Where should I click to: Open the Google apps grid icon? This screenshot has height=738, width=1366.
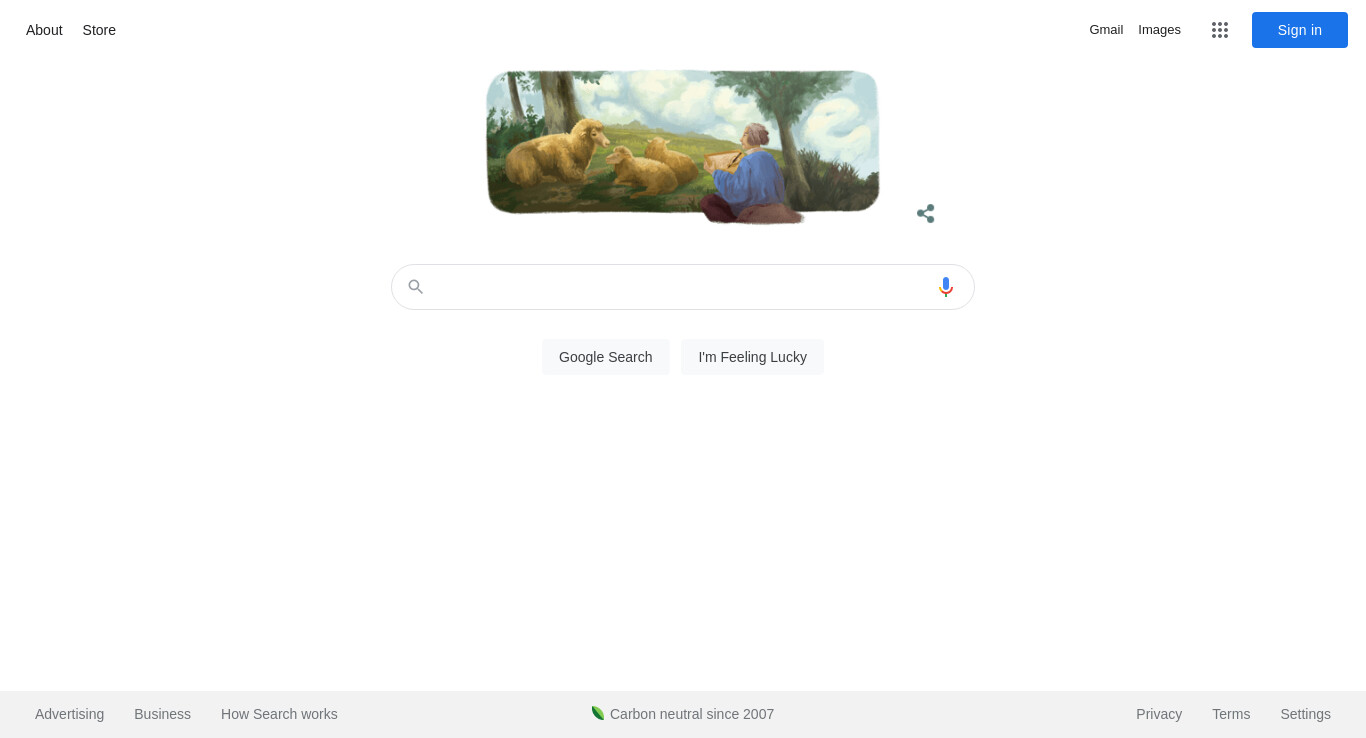pyautogui.click(x=1220, y=30)
